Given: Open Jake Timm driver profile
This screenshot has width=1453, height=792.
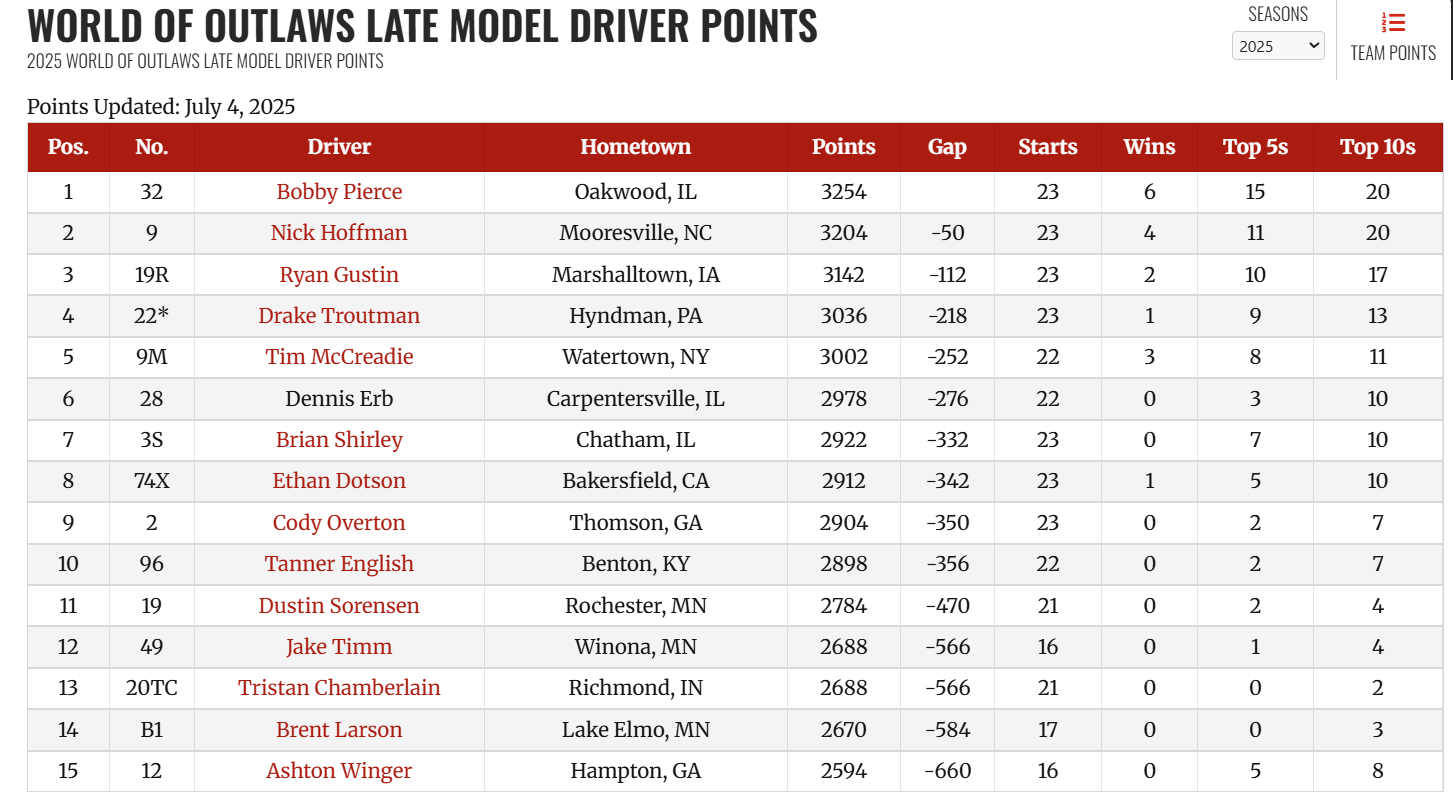Looking at the screenshot, I should pyautogui.click(x=339, y=647).
